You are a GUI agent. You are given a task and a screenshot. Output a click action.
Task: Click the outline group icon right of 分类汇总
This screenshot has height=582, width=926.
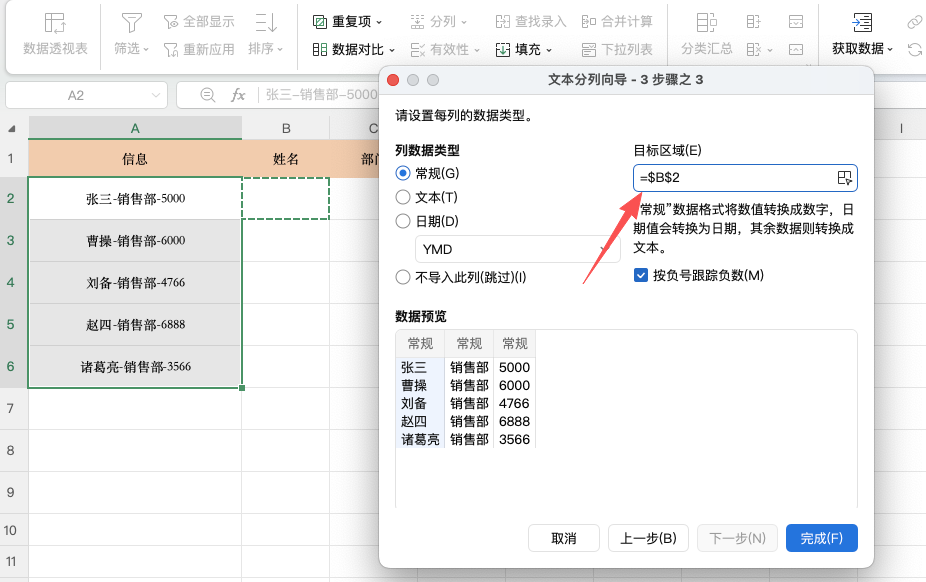pyautogui.click(x=753, y=22)
